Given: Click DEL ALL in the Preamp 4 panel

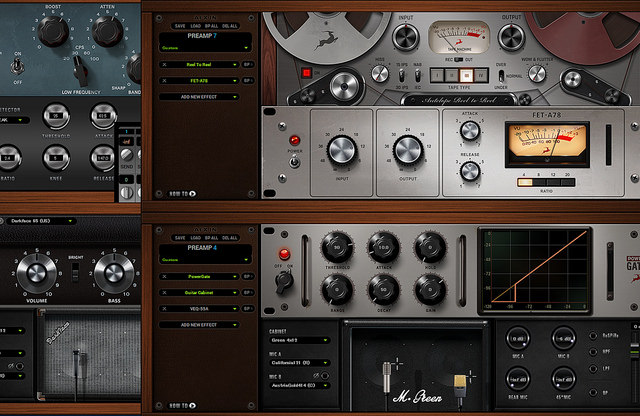Looking at the screenshot, I should [x=230, y=238].
